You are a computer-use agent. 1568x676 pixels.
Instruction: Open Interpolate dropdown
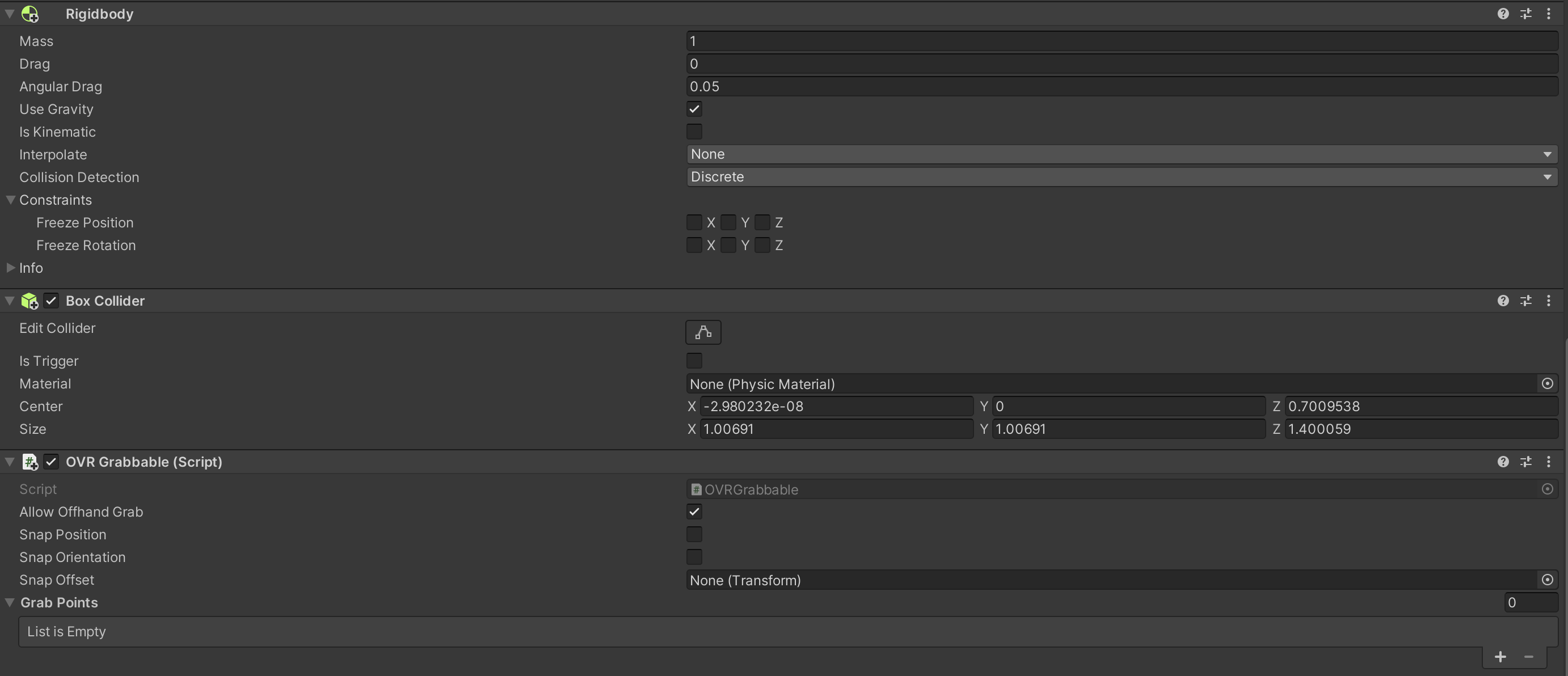coord(1121,154)
